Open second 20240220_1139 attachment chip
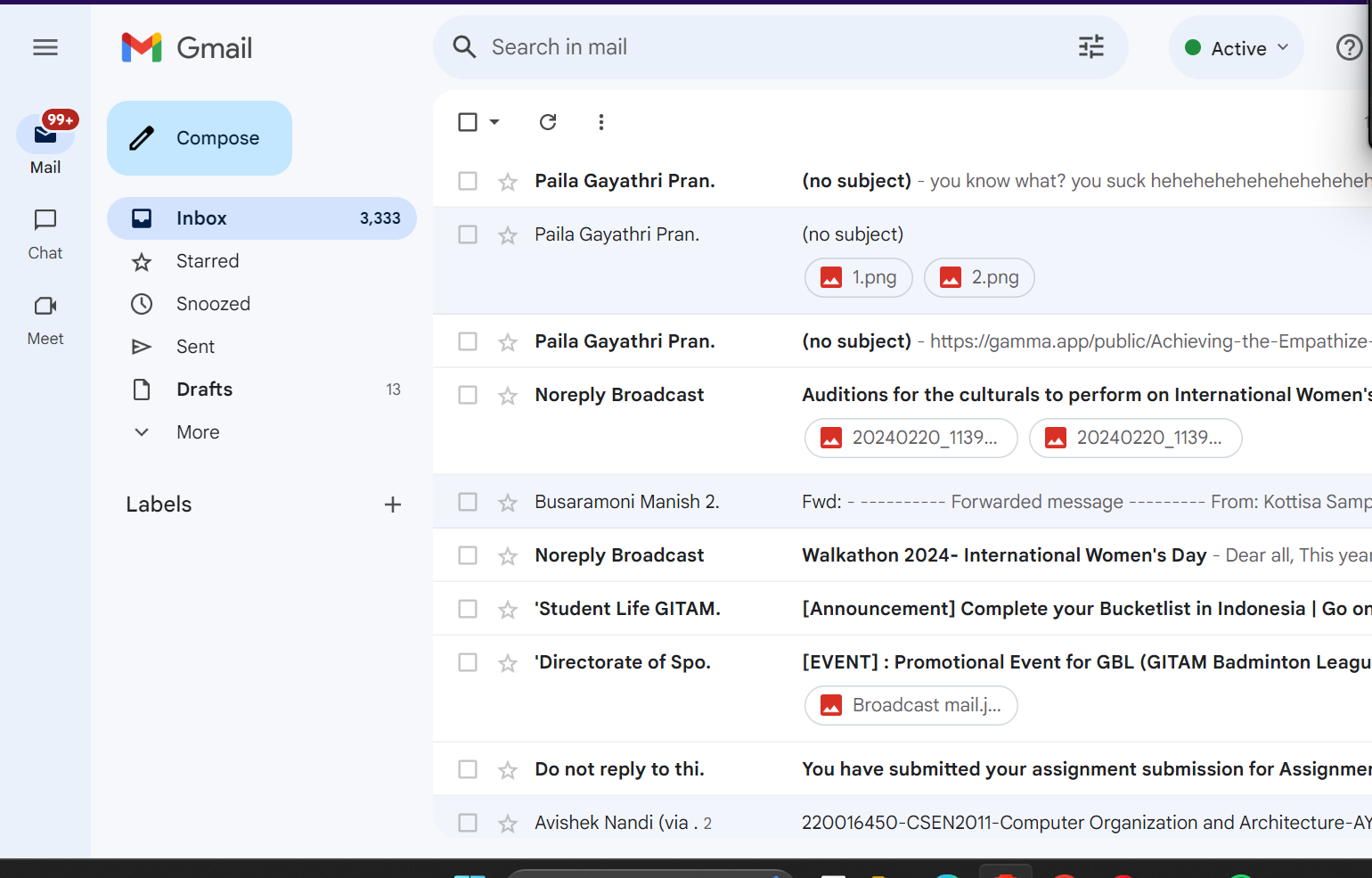Viewport: 1372px width, 878px height. pyautogui.click(x=1136, y=438)
